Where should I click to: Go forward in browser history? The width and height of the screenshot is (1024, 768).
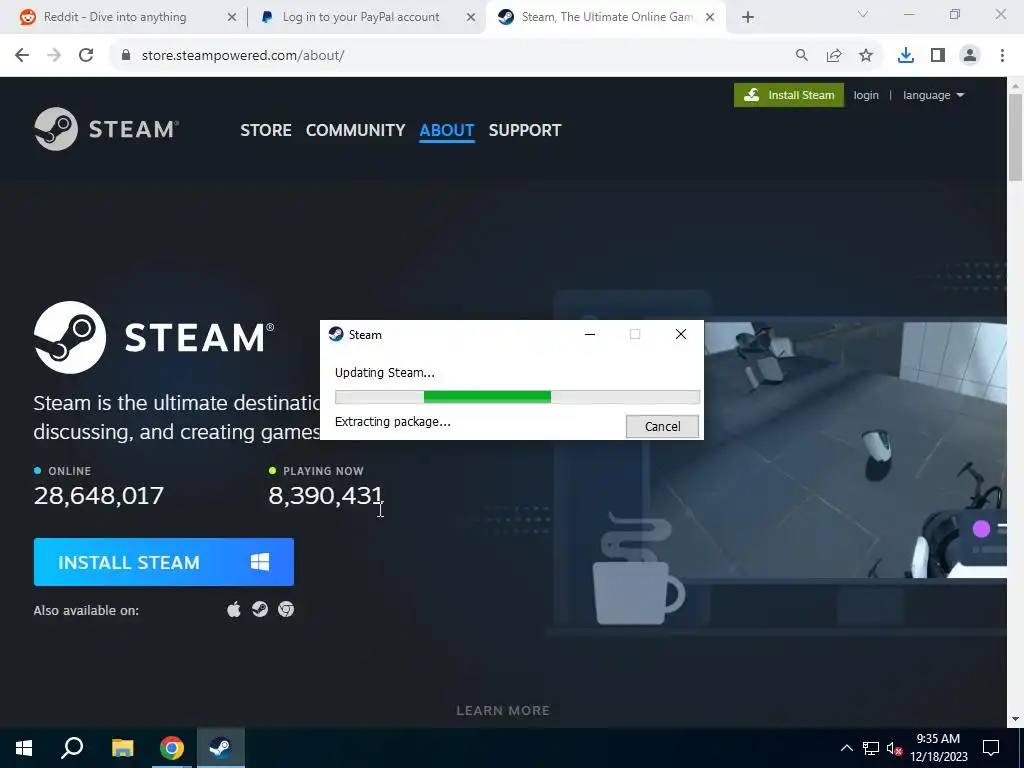54,56
